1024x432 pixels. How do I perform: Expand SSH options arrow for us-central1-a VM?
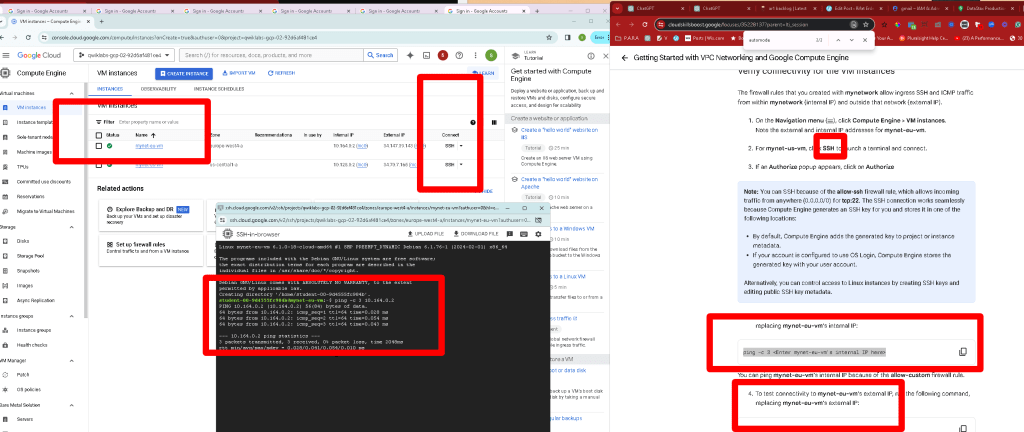point(461,165)
